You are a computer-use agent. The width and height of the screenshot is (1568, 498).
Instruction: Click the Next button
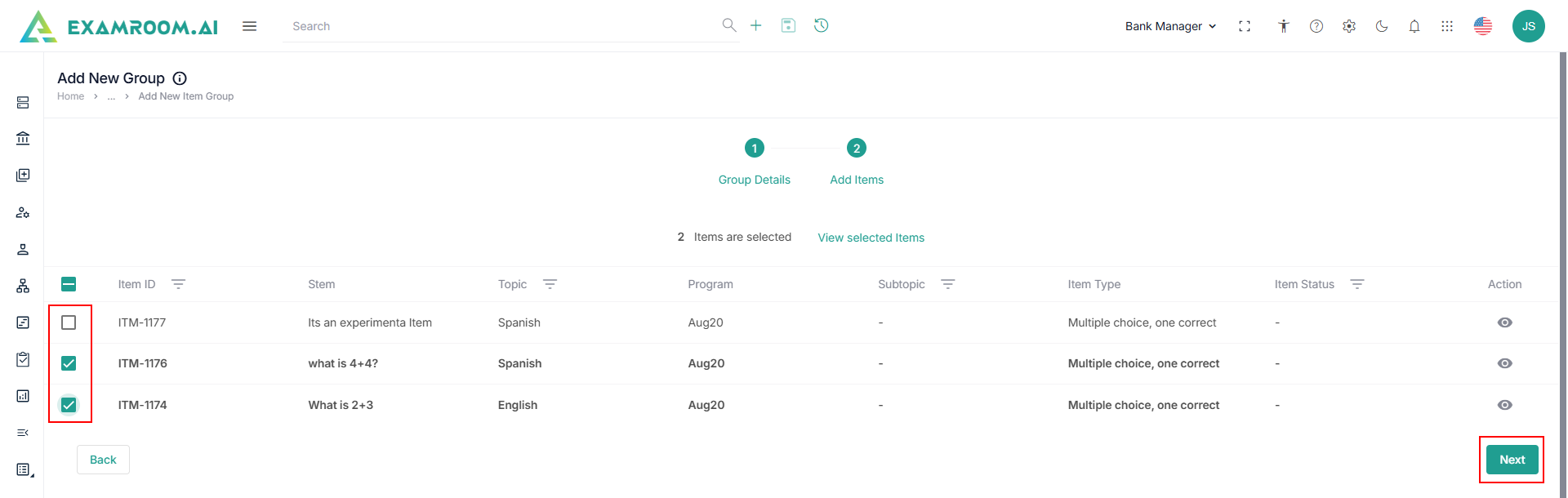coord(1512,460)
